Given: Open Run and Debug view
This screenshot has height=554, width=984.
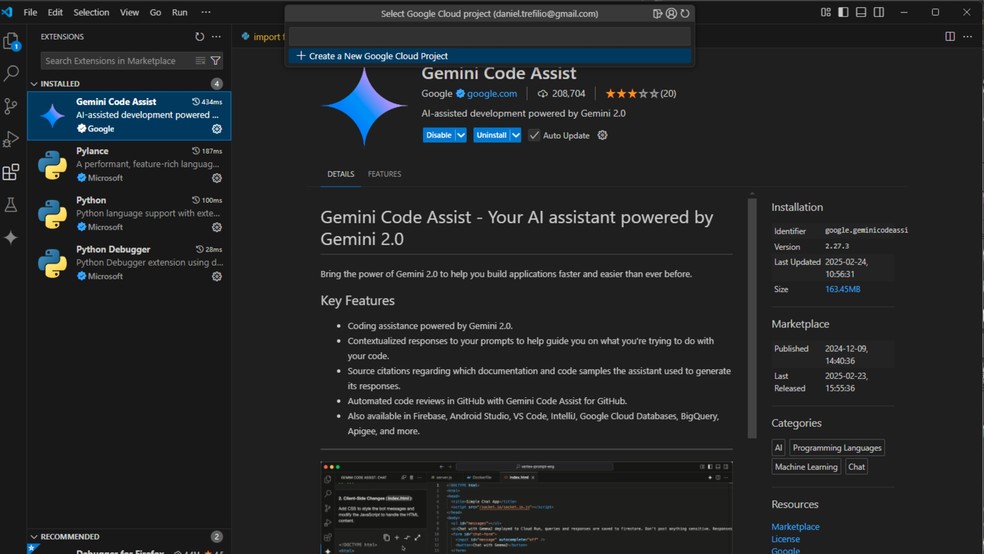Looking at the screenshot, I should pos(11,139).
